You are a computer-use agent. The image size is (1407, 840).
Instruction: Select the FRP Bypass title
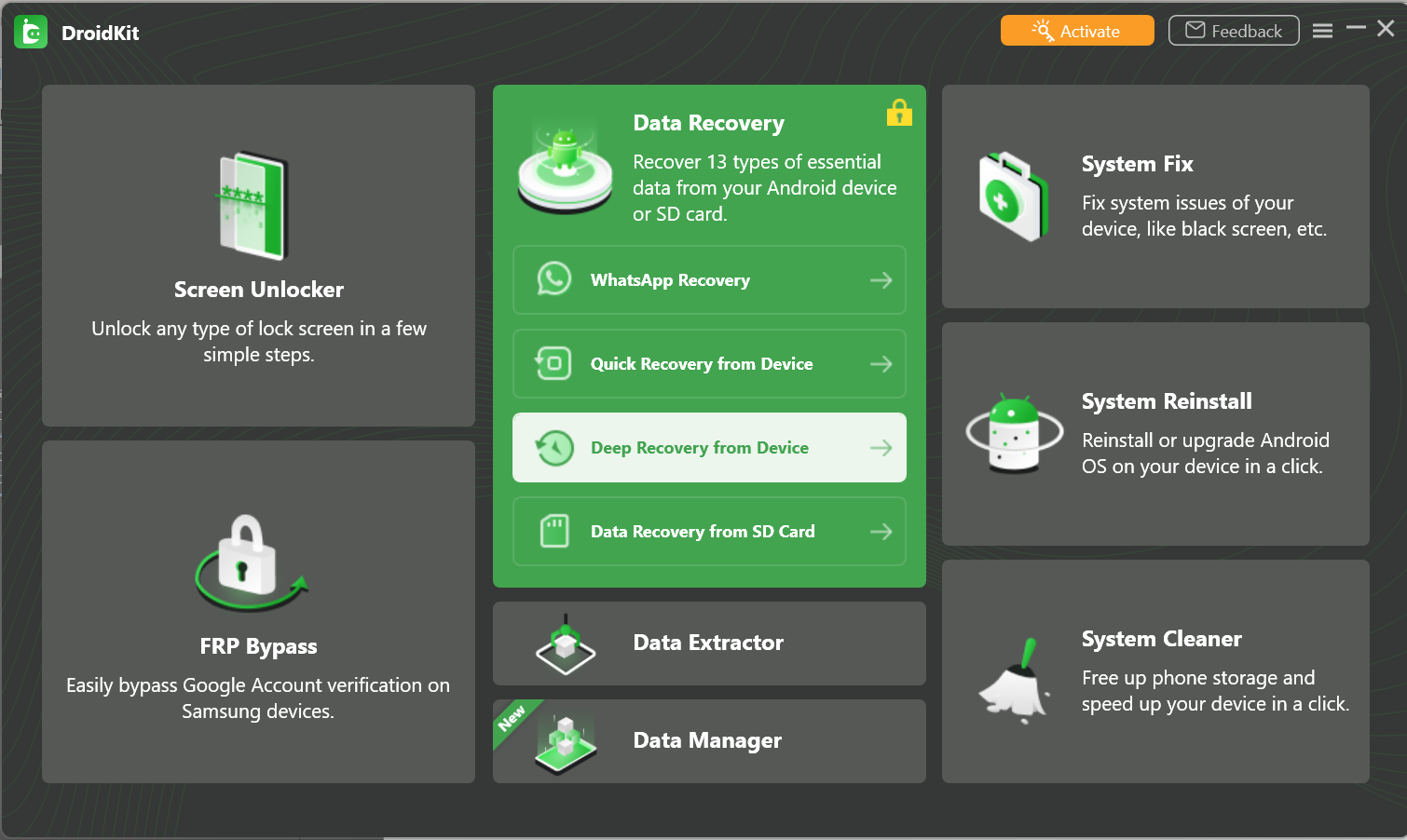coord(258,646)
